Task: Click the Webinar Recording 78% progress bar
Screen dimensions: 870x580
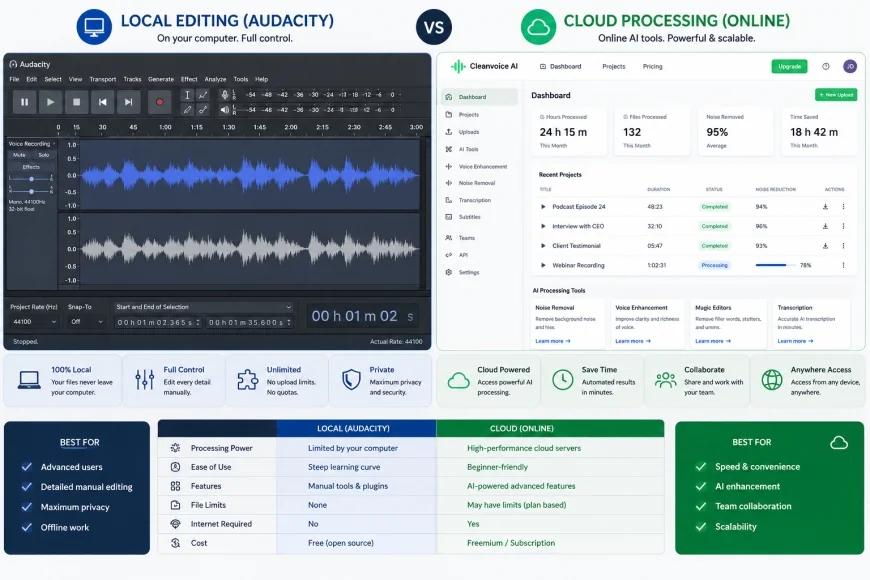Action: tap(775, 265)
